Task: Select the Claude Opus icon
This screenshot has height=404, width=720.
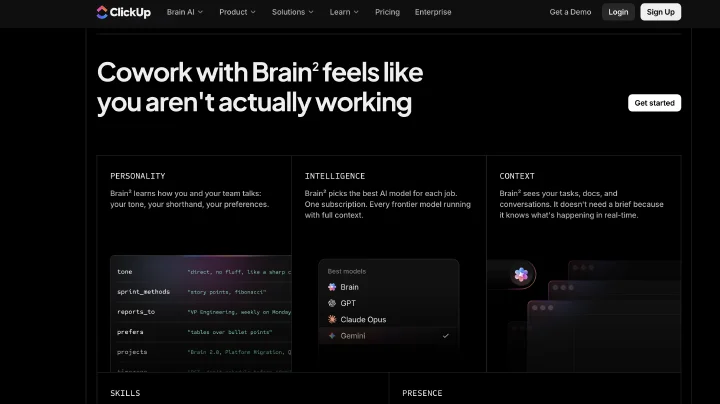Action: click(x=332, y=319)
